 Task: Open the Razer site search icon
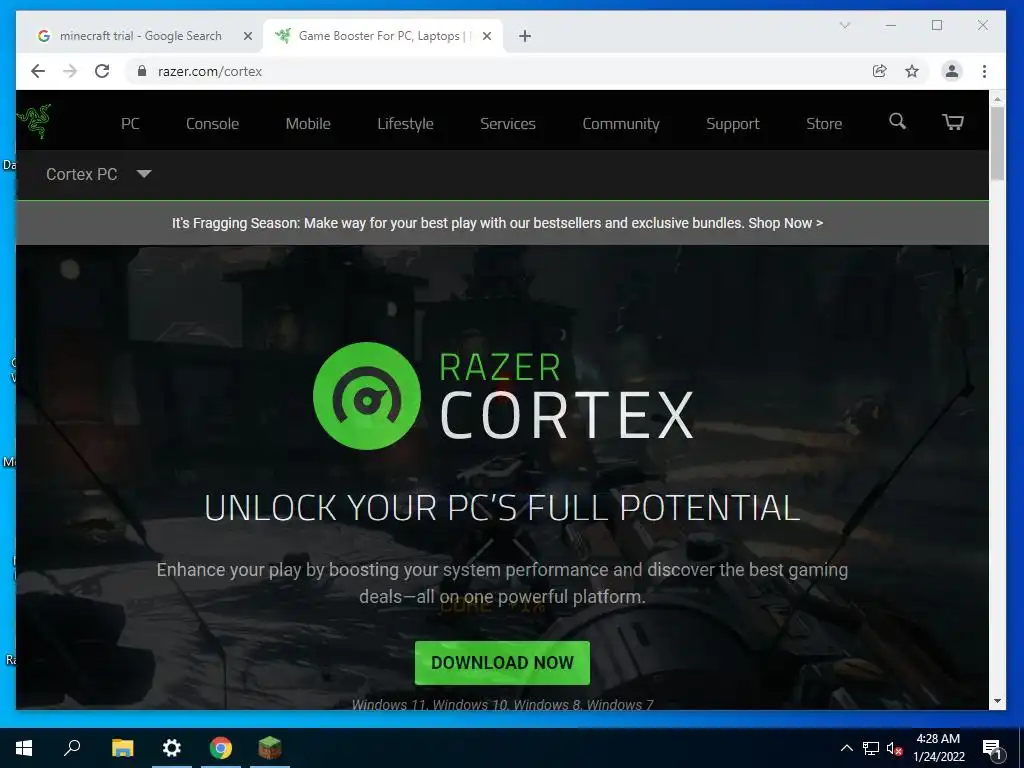coord(897,121)
